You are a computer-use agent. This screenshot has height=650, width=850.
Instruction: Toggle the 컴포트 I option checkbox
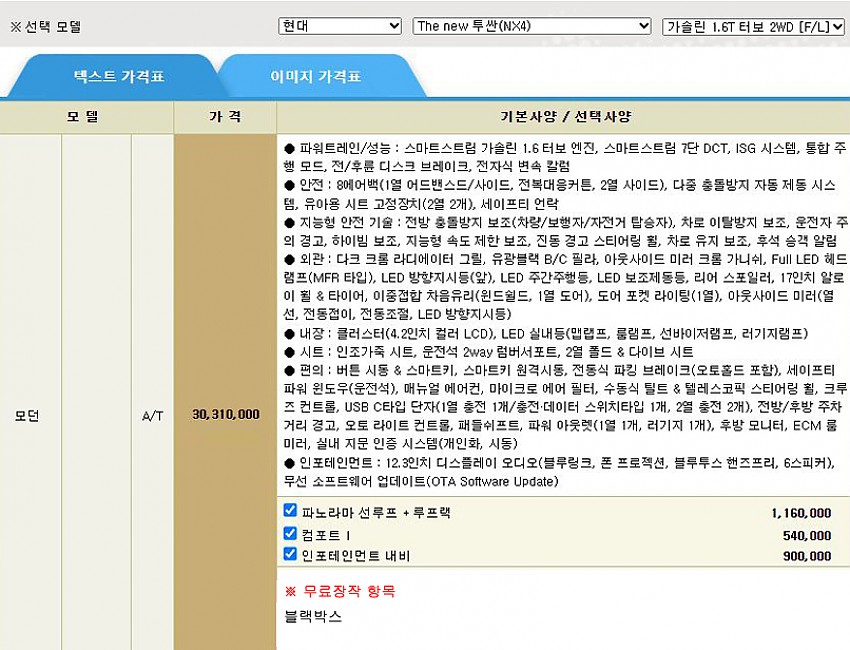290,533
